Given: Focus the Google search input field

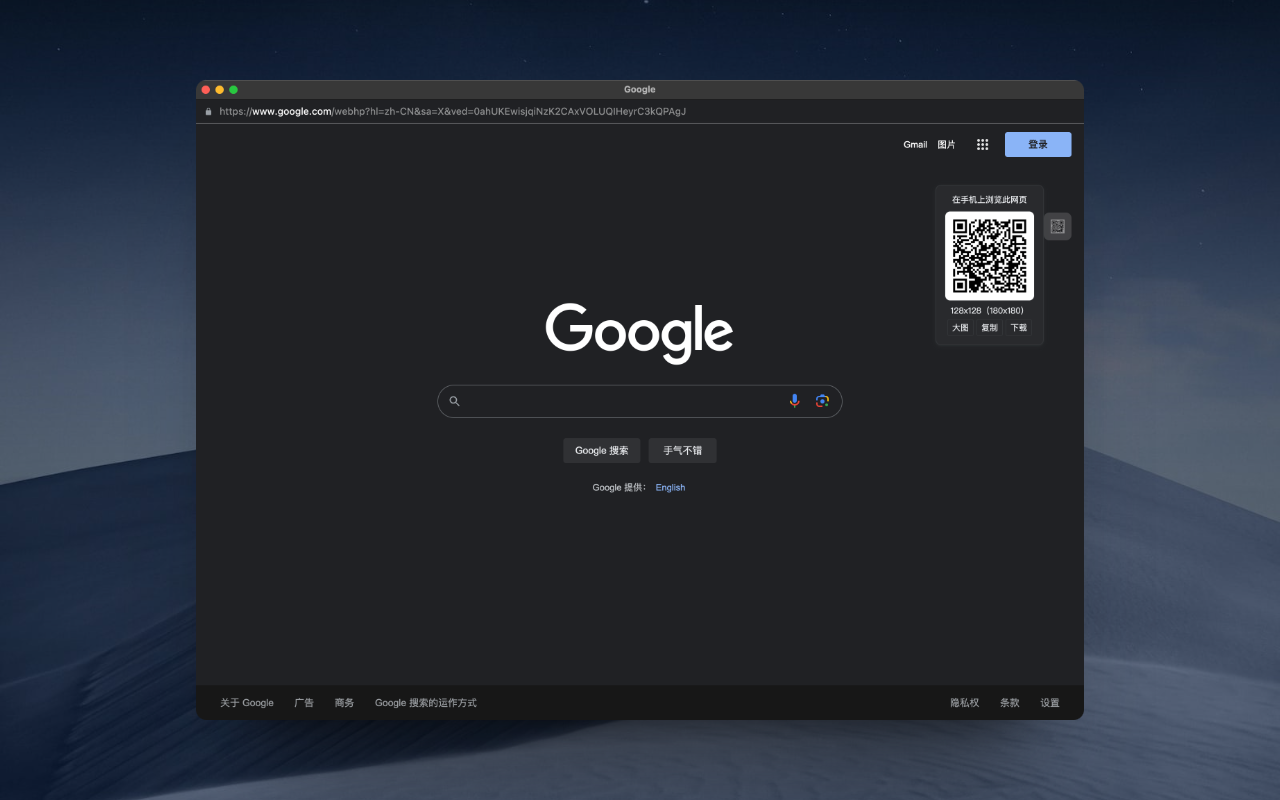Looking at the screenshot, I should (640, 401).
